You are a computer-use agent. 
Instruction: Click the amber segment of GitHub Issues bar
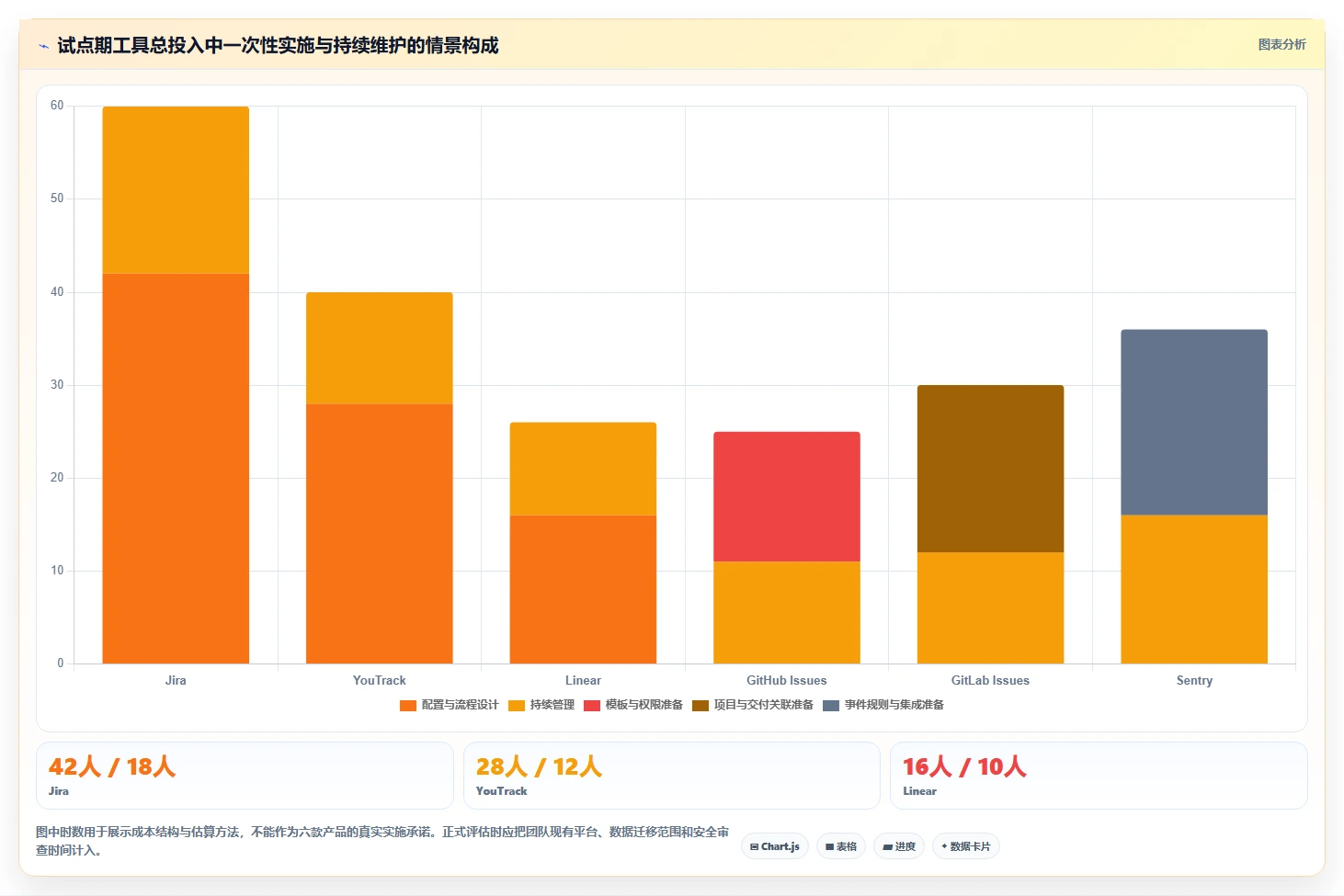(x=787, y=612)
